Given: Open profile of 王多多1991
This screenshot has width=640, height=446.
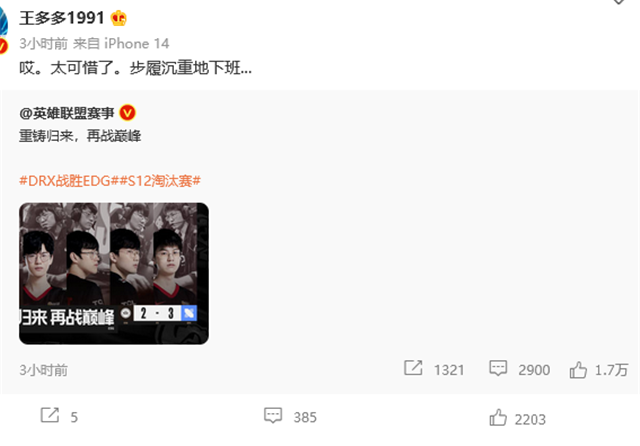Looking at the screenshot, I should pyautogui.click(x=62, y=18).
